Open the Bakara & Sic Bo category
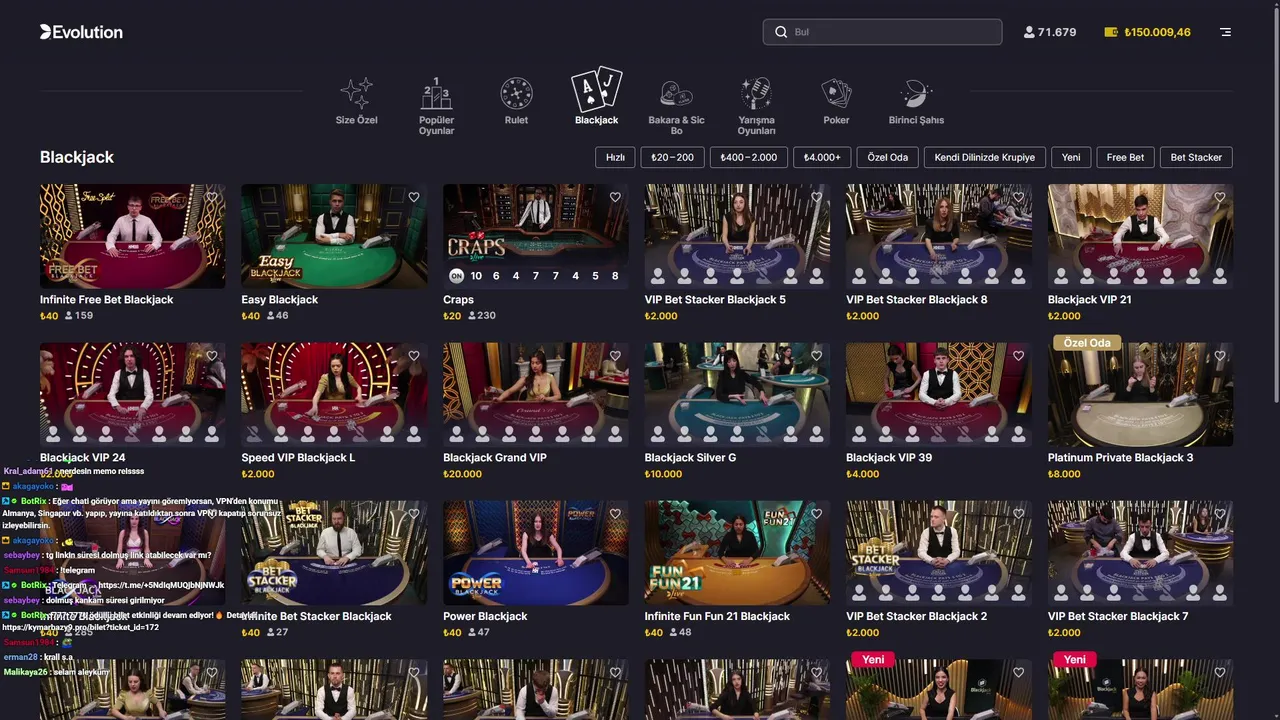Viewport: 1280px width, 720px height. 676,106
